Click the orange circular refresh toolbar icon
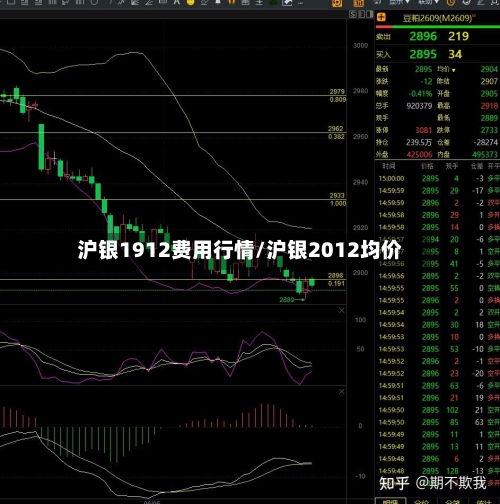Image resolution: width=500 pixels, height=504 pixels. click(337, 3)
